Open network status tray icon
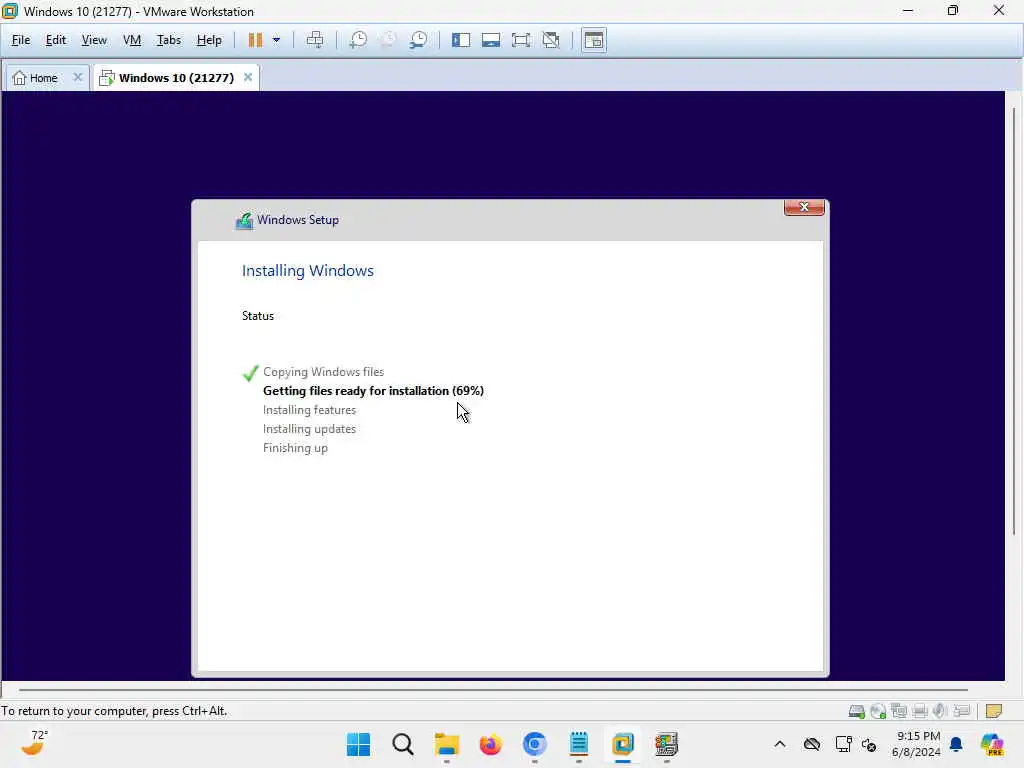 (843, 744)
